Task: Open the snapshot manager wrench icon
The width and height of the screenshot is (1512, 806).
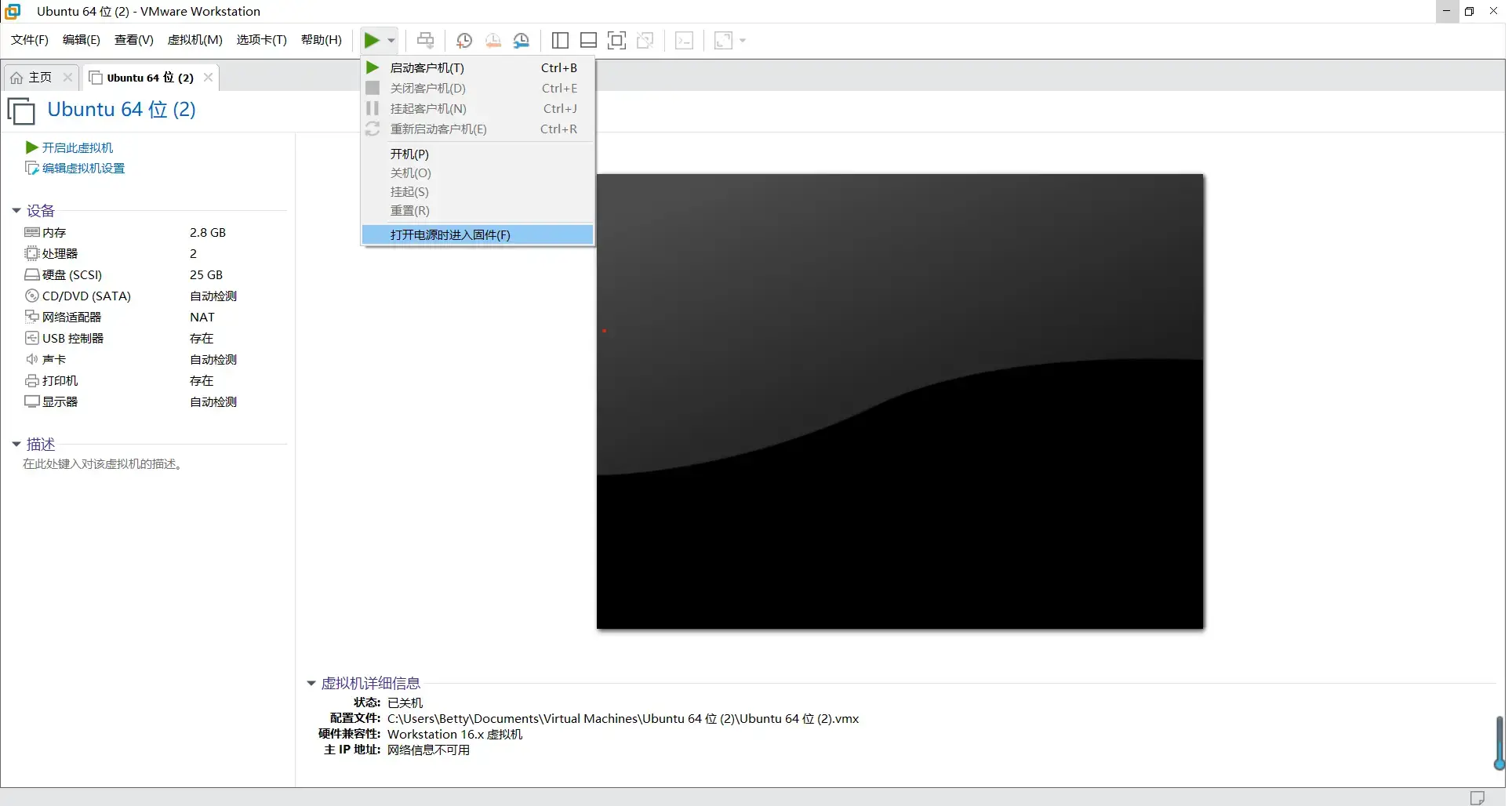Action: (522, 41)
